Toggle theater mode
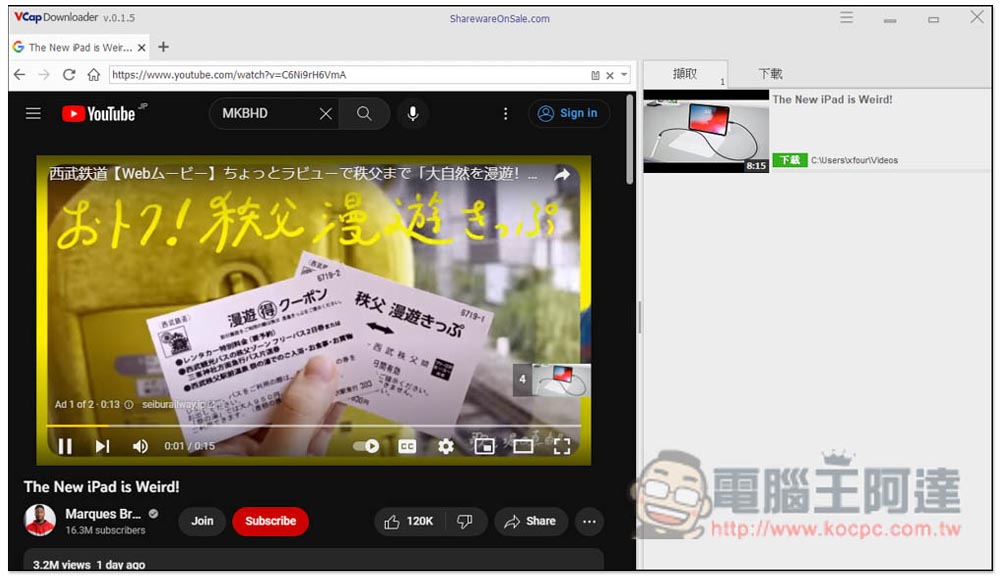The height and width of the screenshot is (577, 1000). point(523,446)
